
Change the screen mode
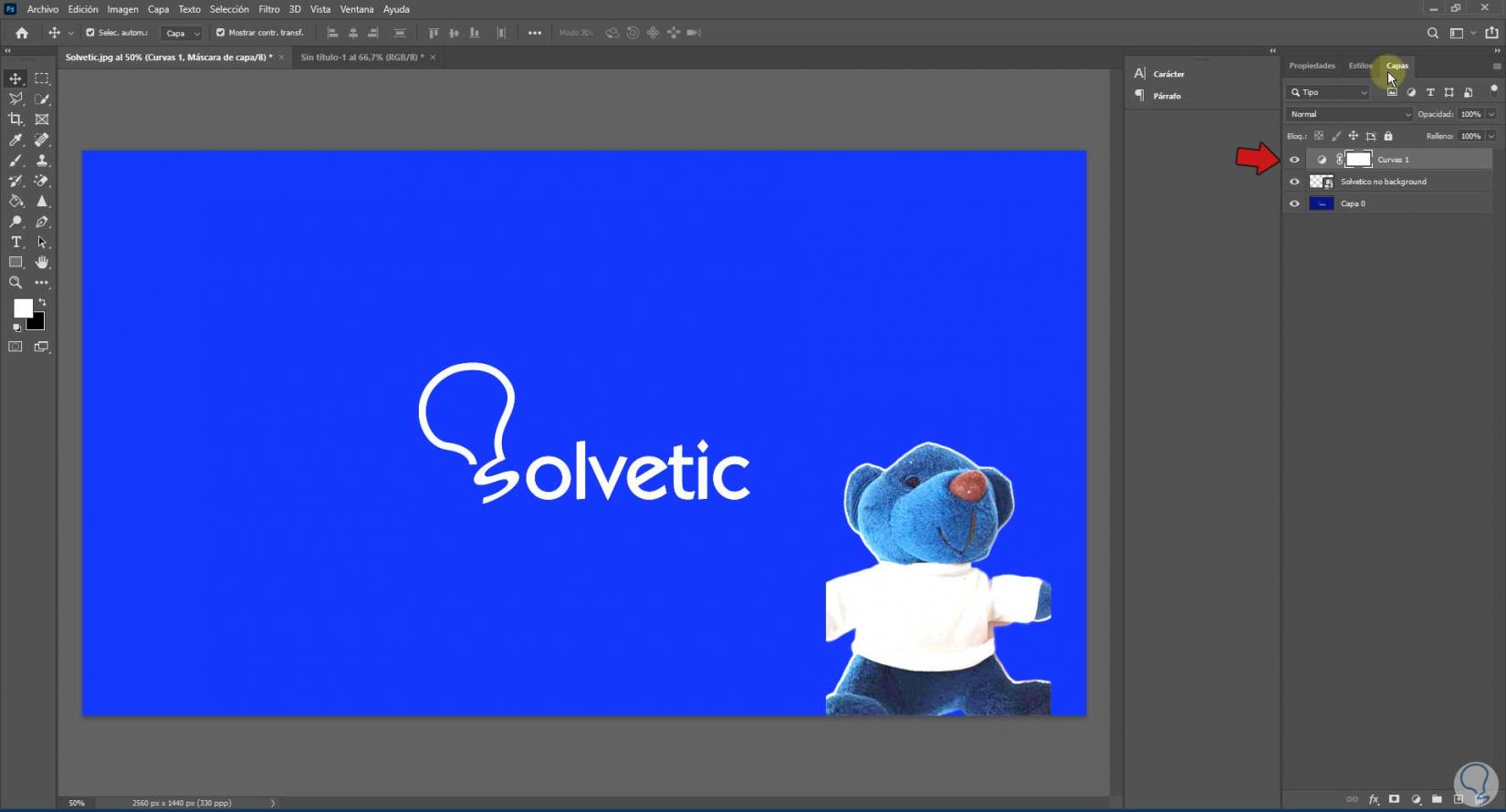point(42,347)
